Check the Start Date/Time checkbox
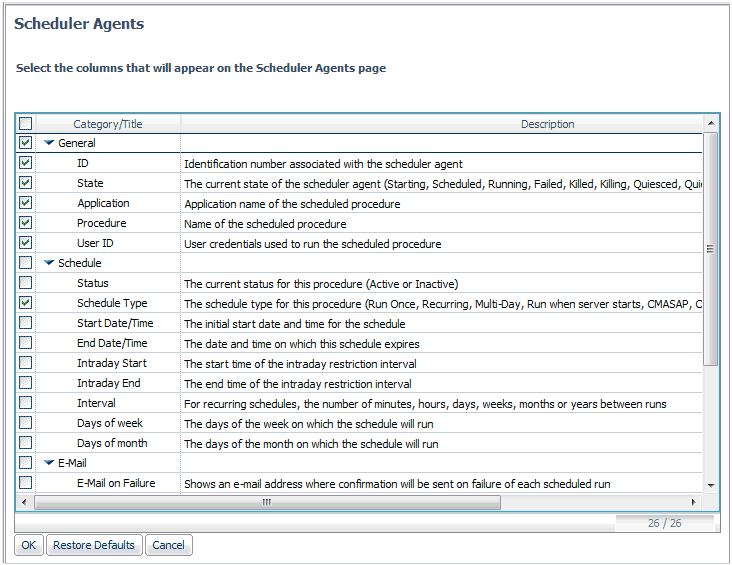 (25, 323)
